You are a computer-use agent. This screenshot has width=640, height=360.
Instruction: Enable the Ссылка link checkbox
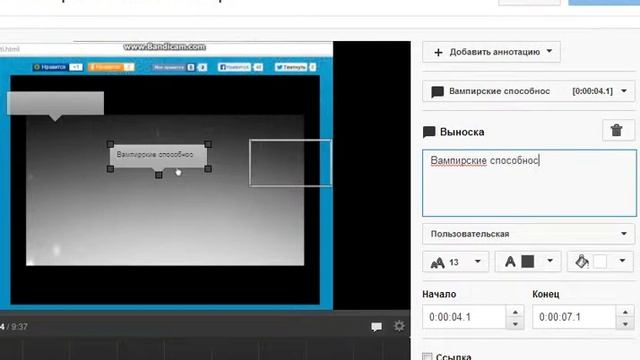[x=427, y=357]
